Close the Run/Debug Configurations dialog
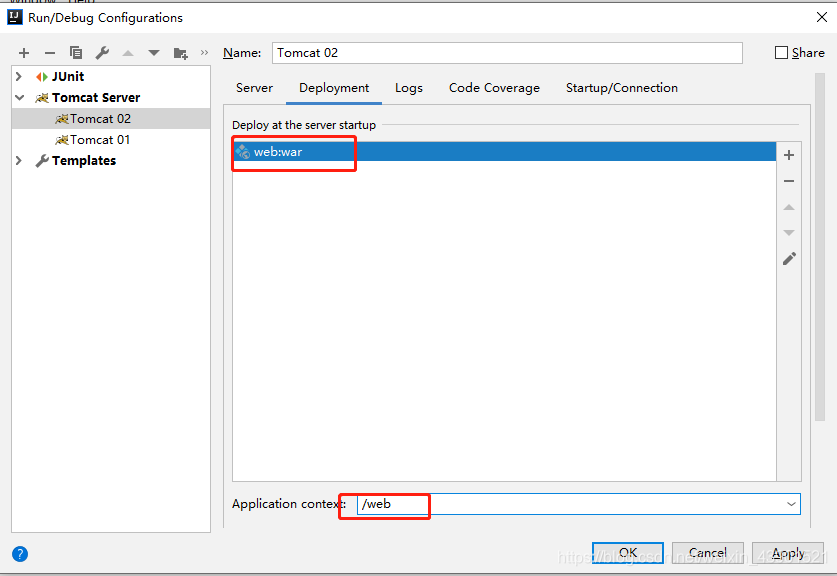837x576 pixels. [x=822, y=17]
